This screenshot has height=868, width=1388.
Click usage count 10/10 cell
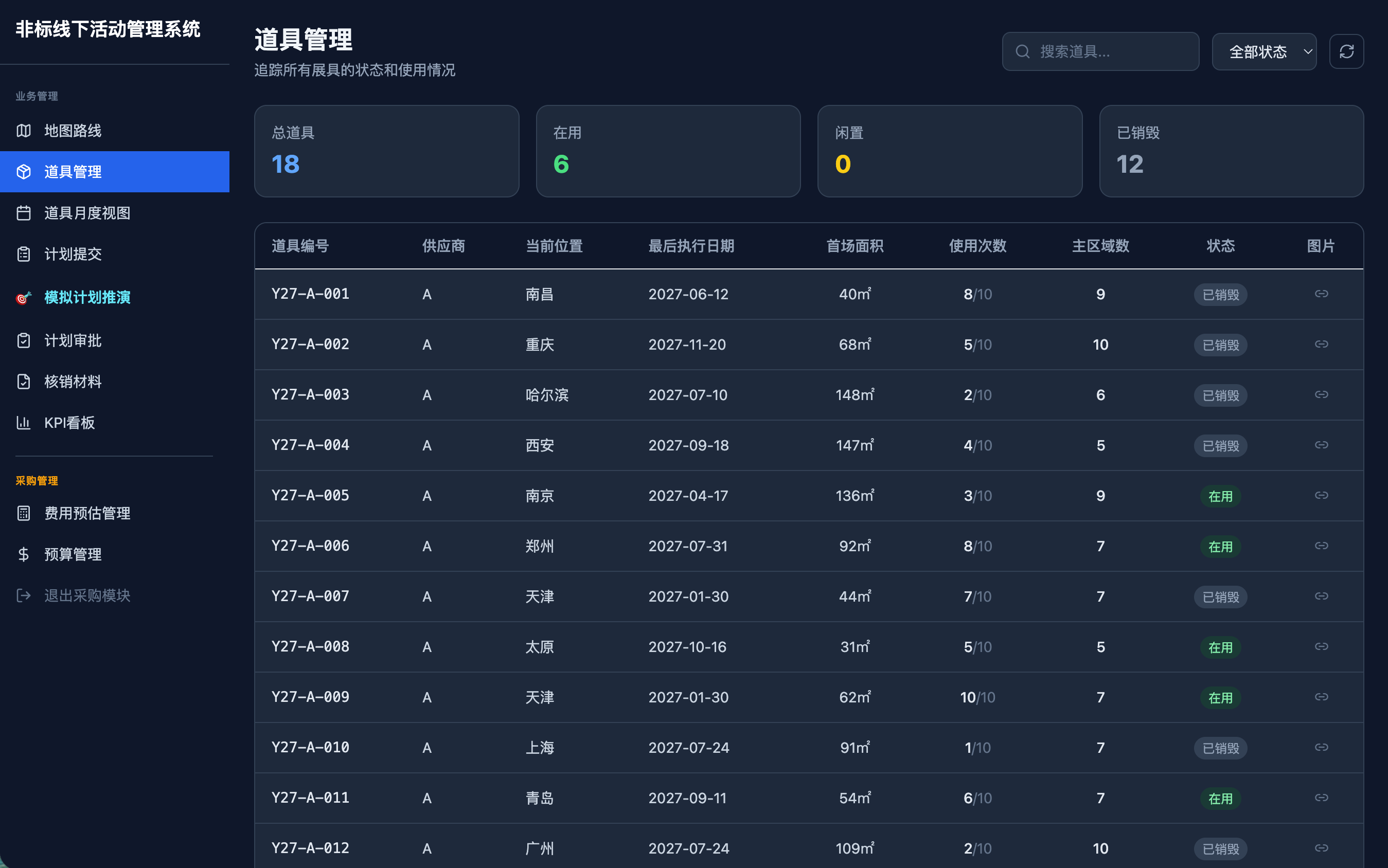pyautogui.click(x=977, y=697)
